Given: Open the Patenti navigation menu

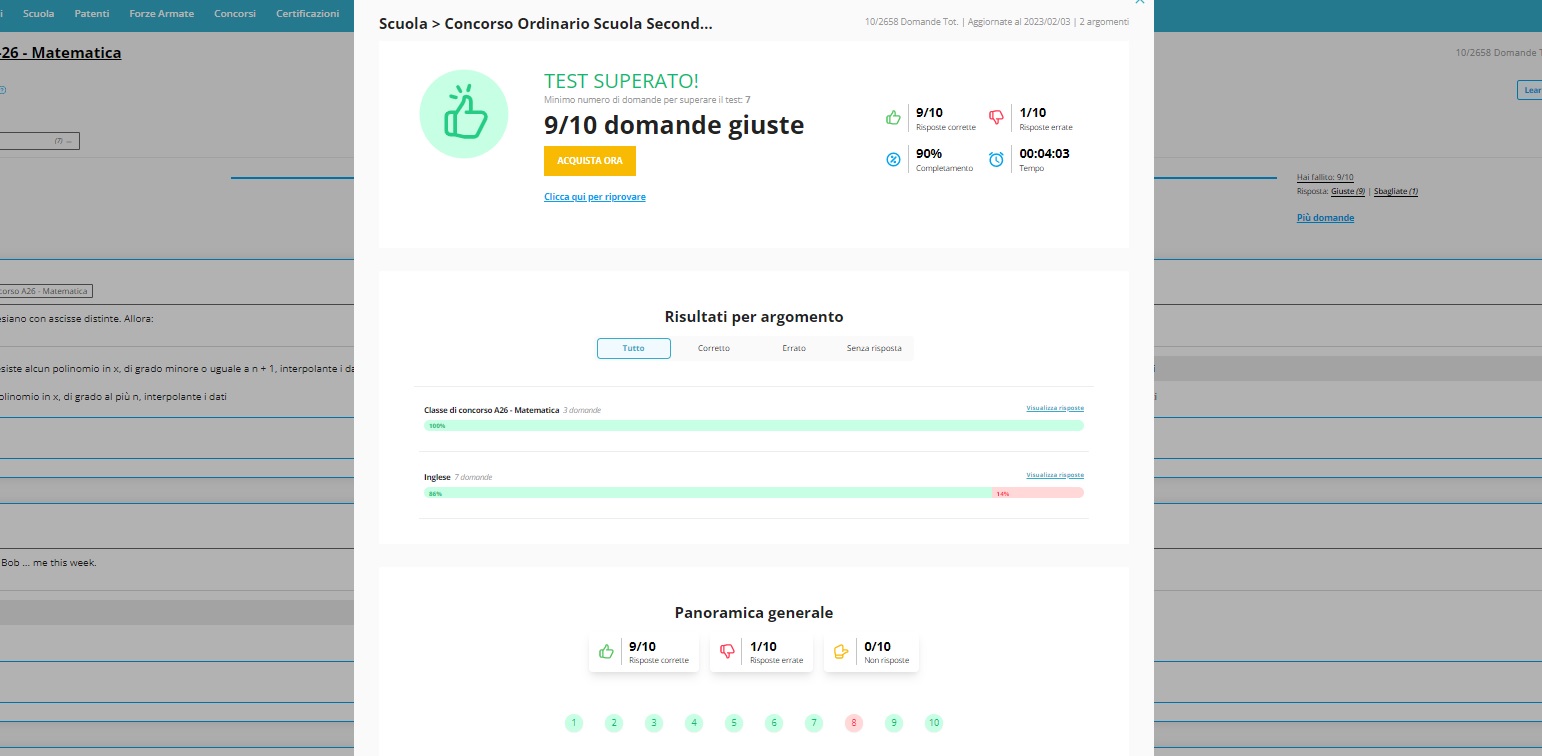Looking at the screenshot, I should tap(91, 13).
